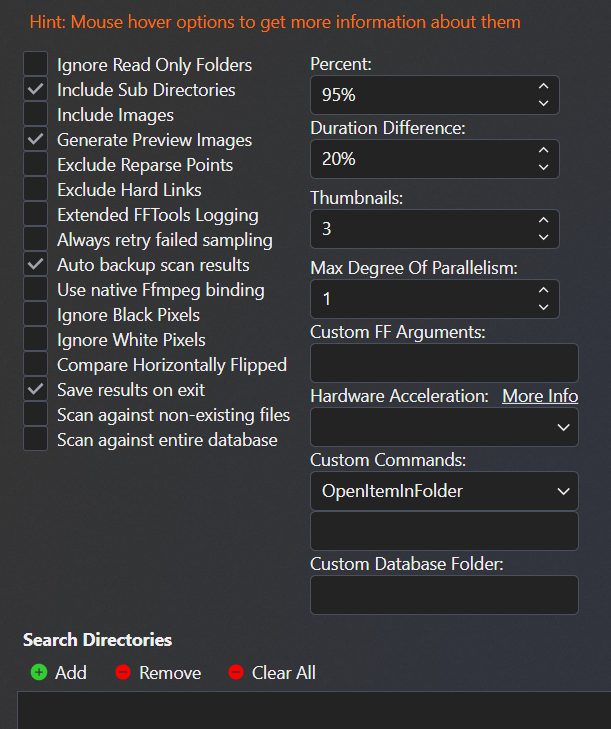Viewport: 611px width, 729px height.
Task: Click the text field below Custom Commands
Action: click(x=444, y=531)
